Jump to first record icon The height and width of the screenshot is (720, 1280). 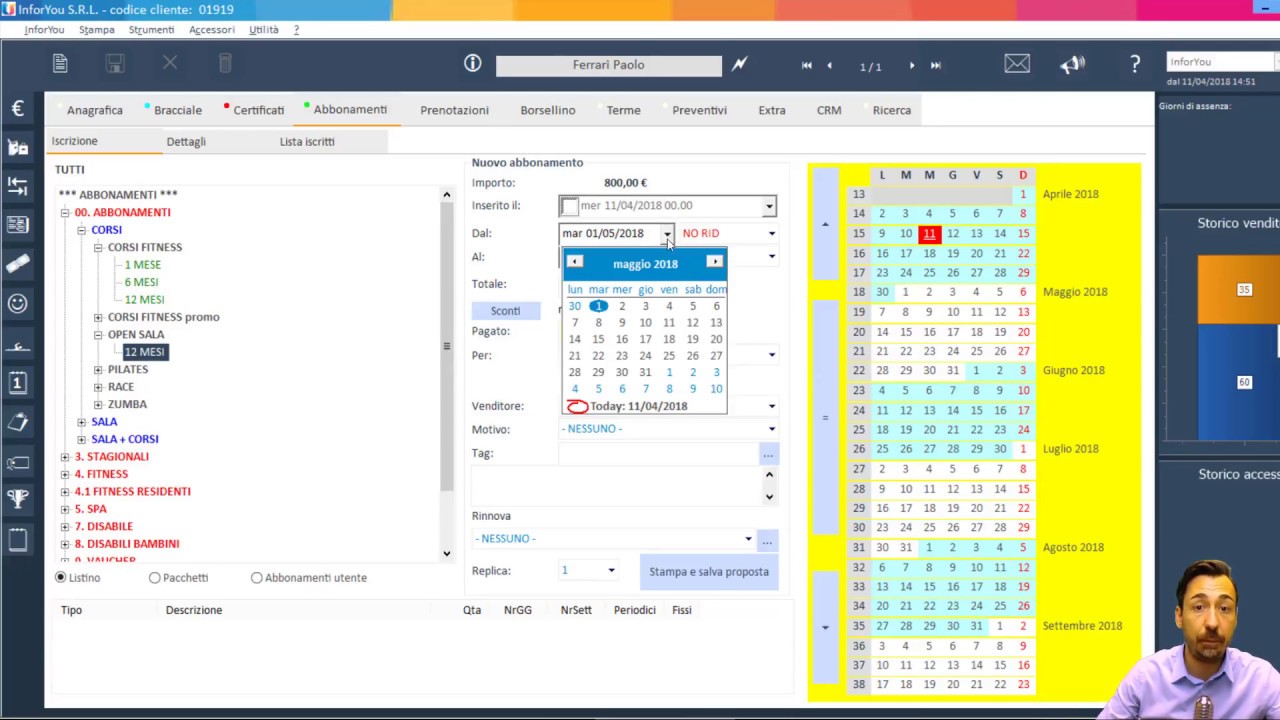click(x=807, y=65)
